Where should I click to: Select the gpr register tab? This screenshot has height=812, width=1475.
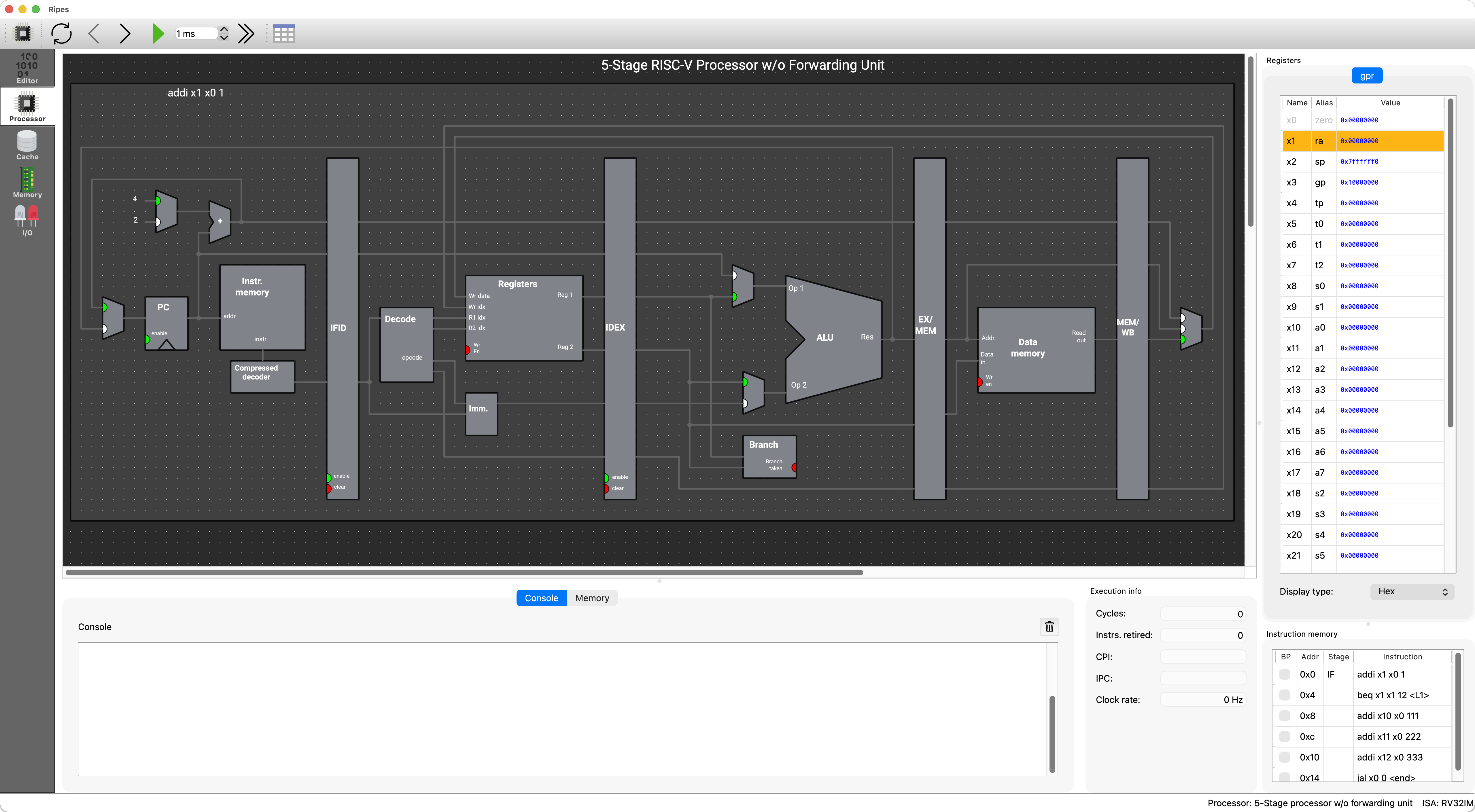pyautogui.click(x=1367, y=75)
